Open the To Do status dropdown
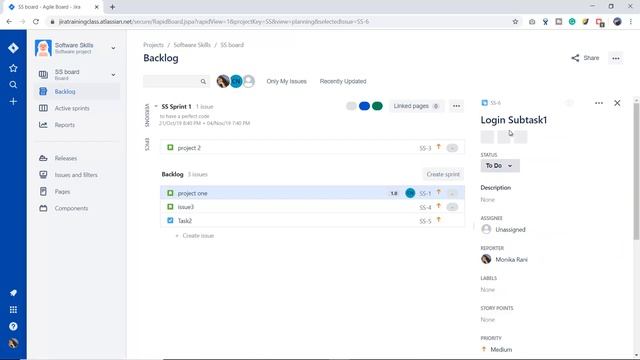 click(500, 166)
